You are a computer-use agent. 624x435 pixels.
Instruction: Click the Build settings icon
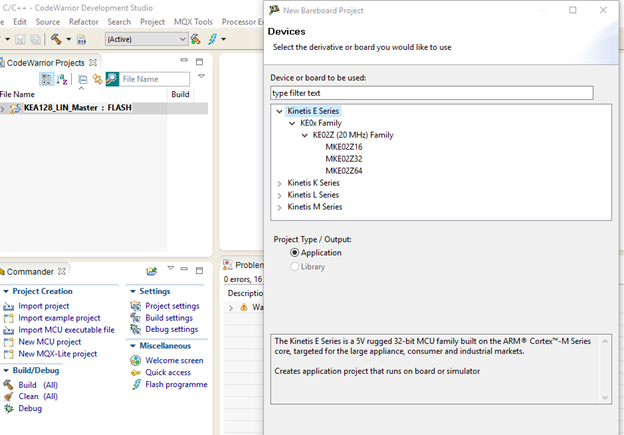(x=136, y=318)
